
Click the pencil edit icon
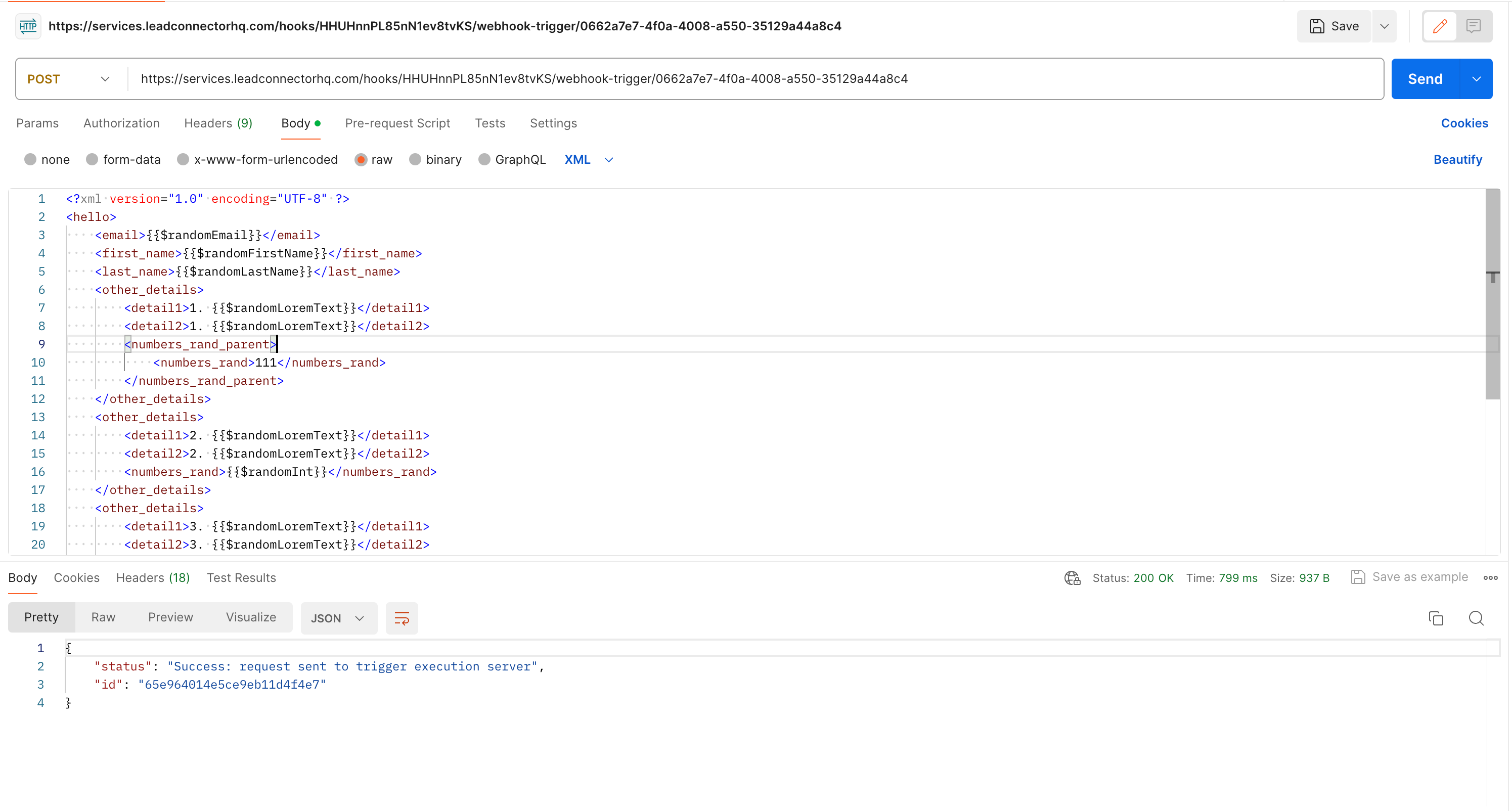pos(1440,26)
